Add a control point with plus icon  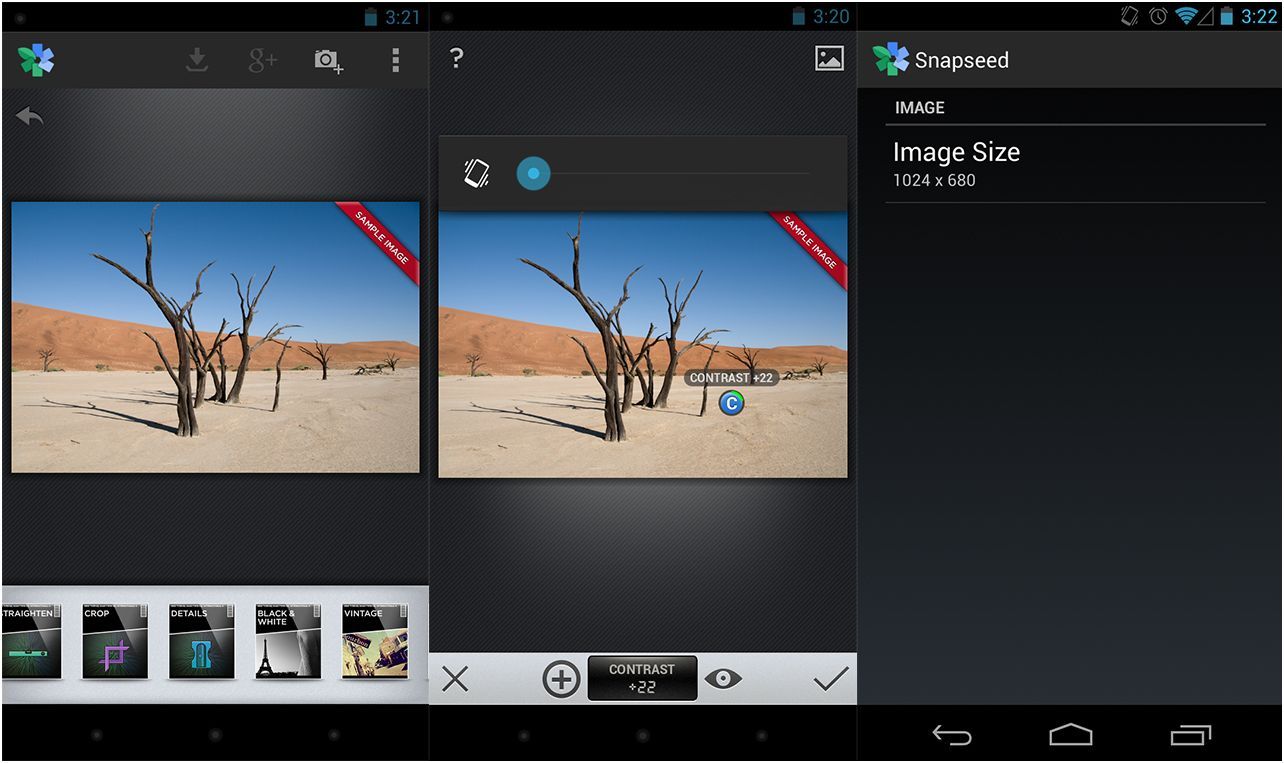(x=561, y=680)
